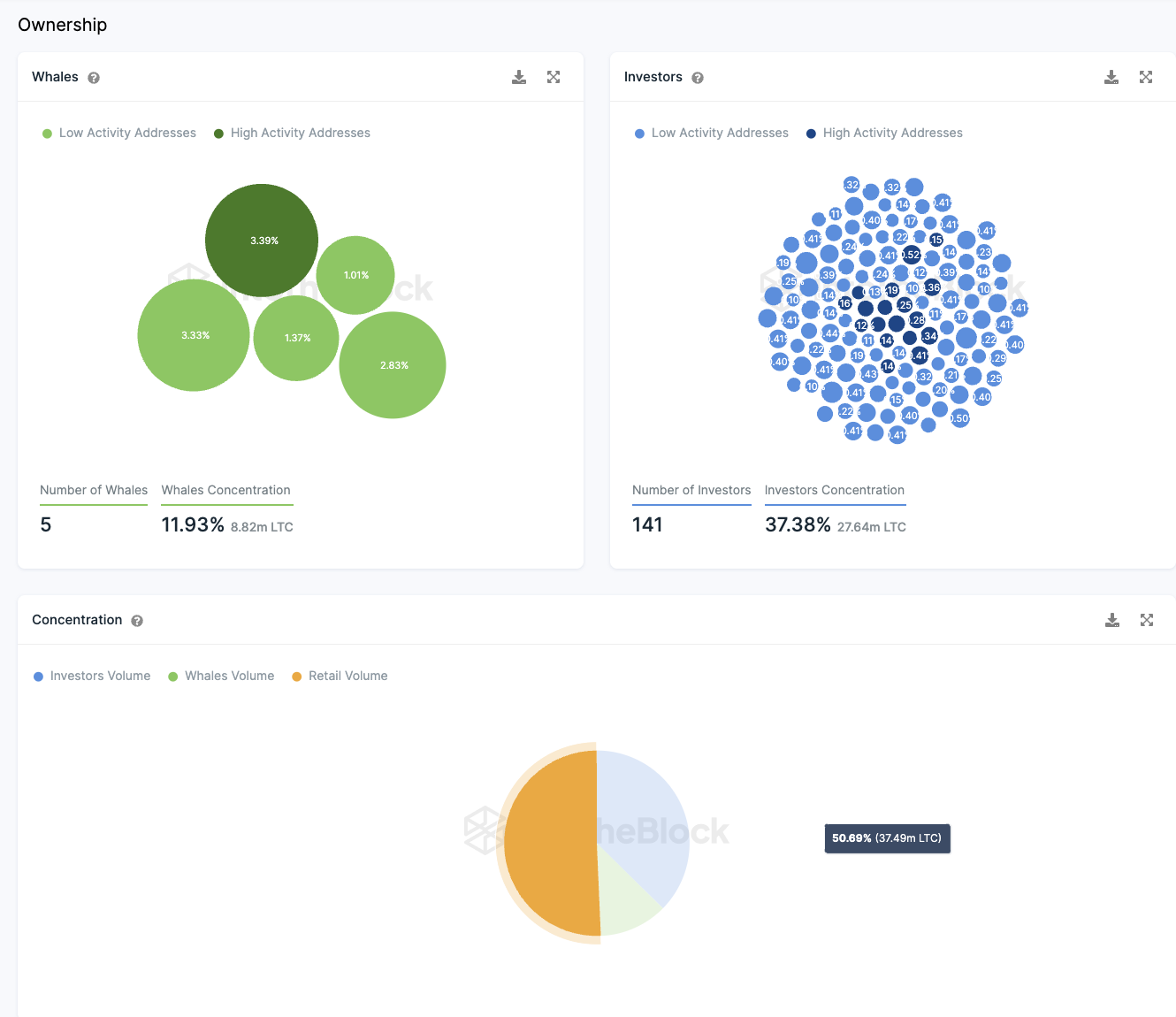Click the 27.64m LTC amount
Image resolution: width=1176 pixels, height=1017 pixels.
[x=872, y=527]
